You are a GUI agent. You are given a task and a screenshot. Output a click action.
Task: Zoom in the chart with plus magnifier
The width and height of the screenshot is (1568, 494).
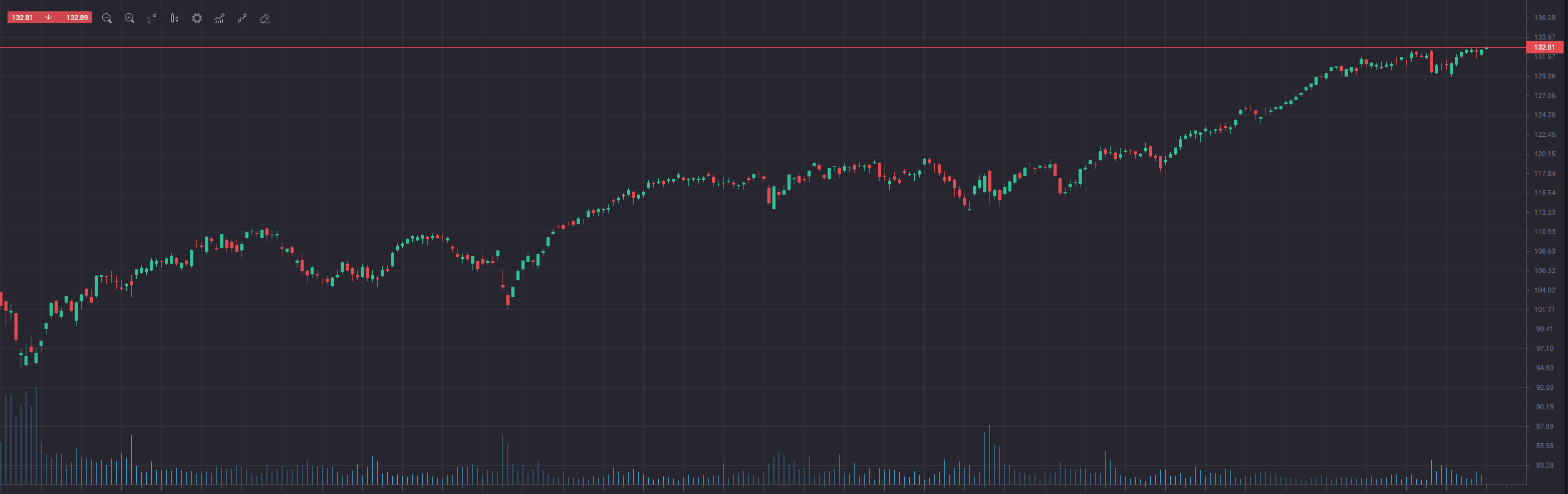[129, 18]
